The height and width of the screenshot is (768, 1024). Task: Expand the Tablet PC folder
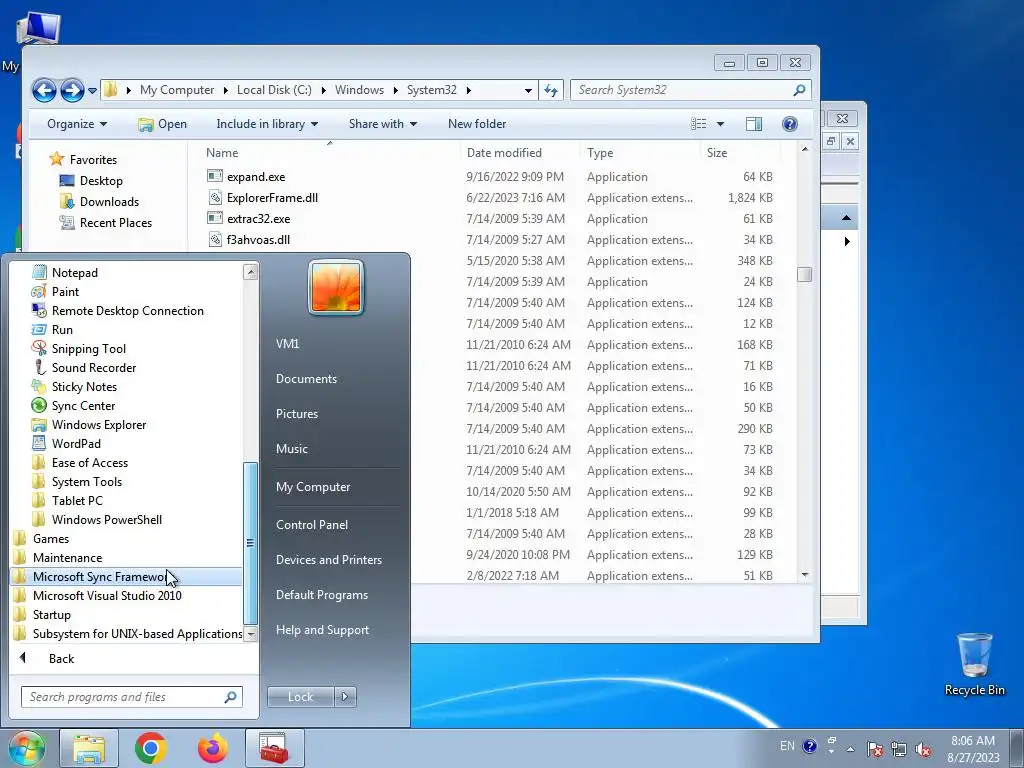[x=76, y=500]
